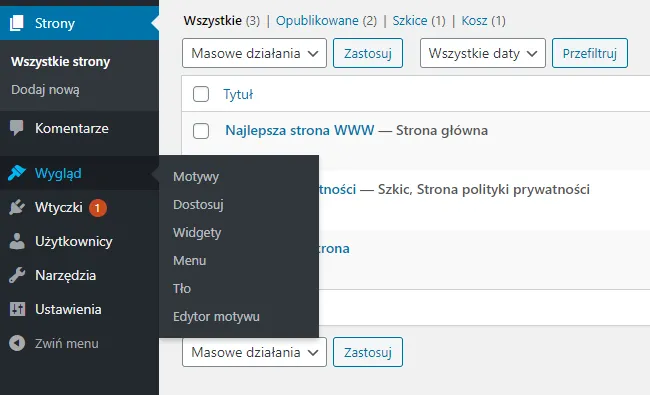The height and width of the screenshot is (395, 650).
Task: Open Wygląd sidebar item
Action: [79, 173]
